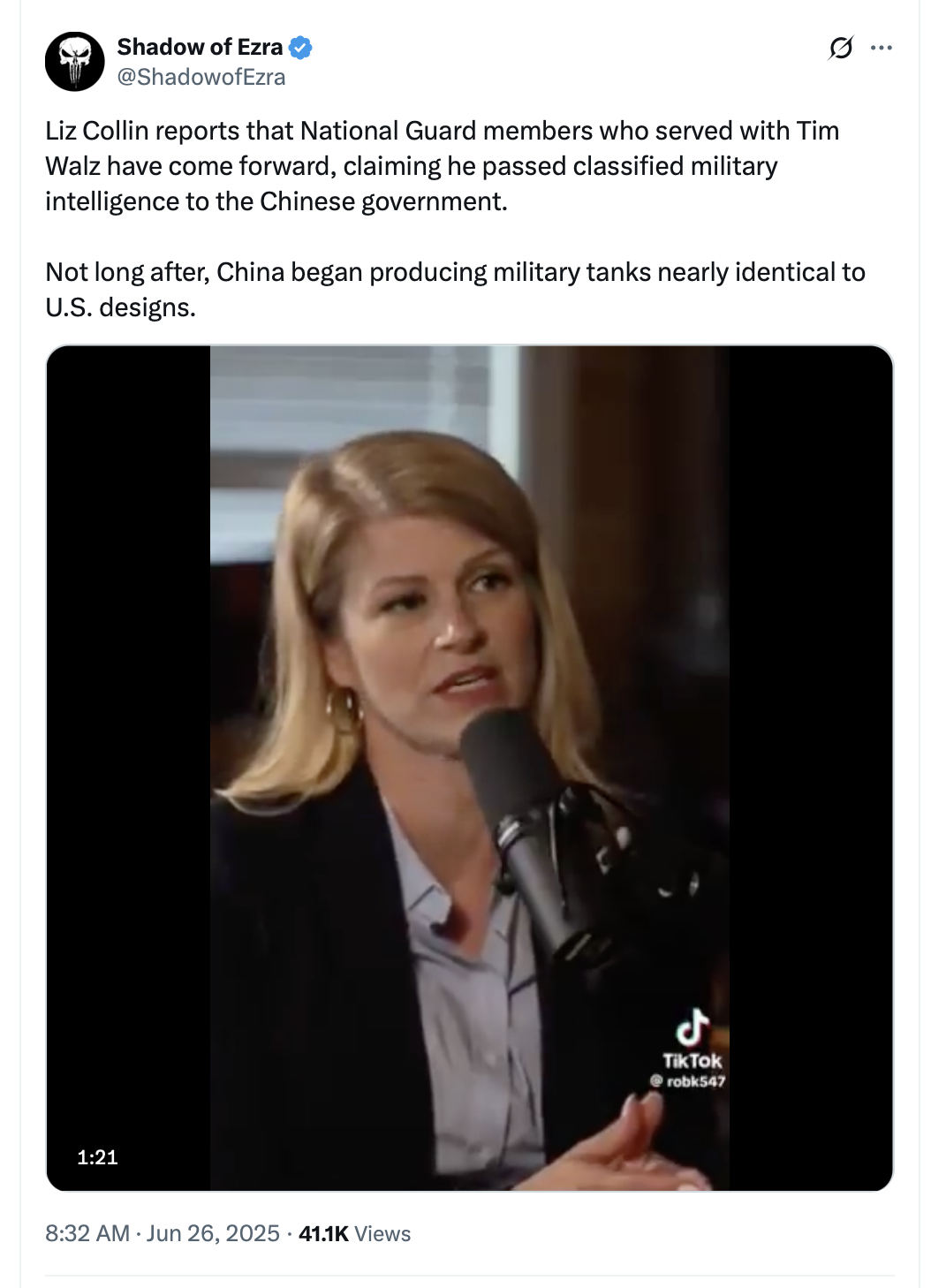The height and width of the screenshot is (1288, 931).
Task: Click the blue verified checkmark badge
Action: coord(300,47)
